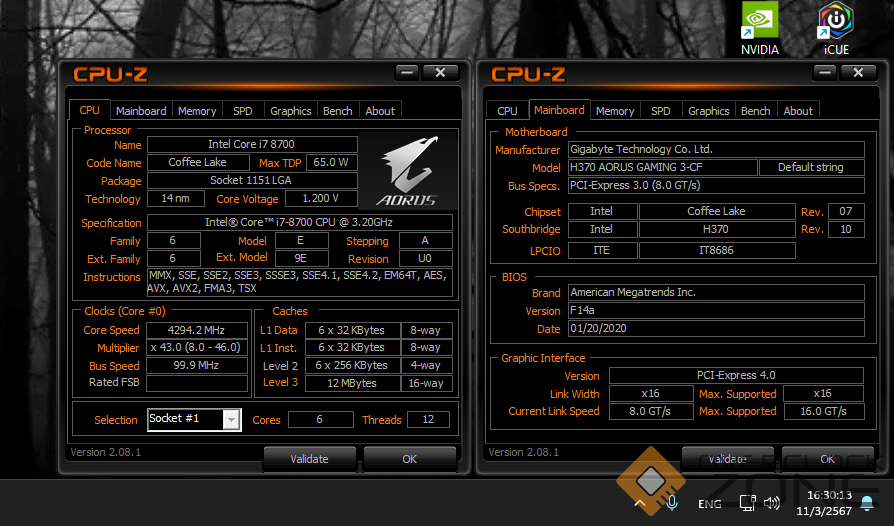Open About tab in left CPU-Z window

pos(380,111)
